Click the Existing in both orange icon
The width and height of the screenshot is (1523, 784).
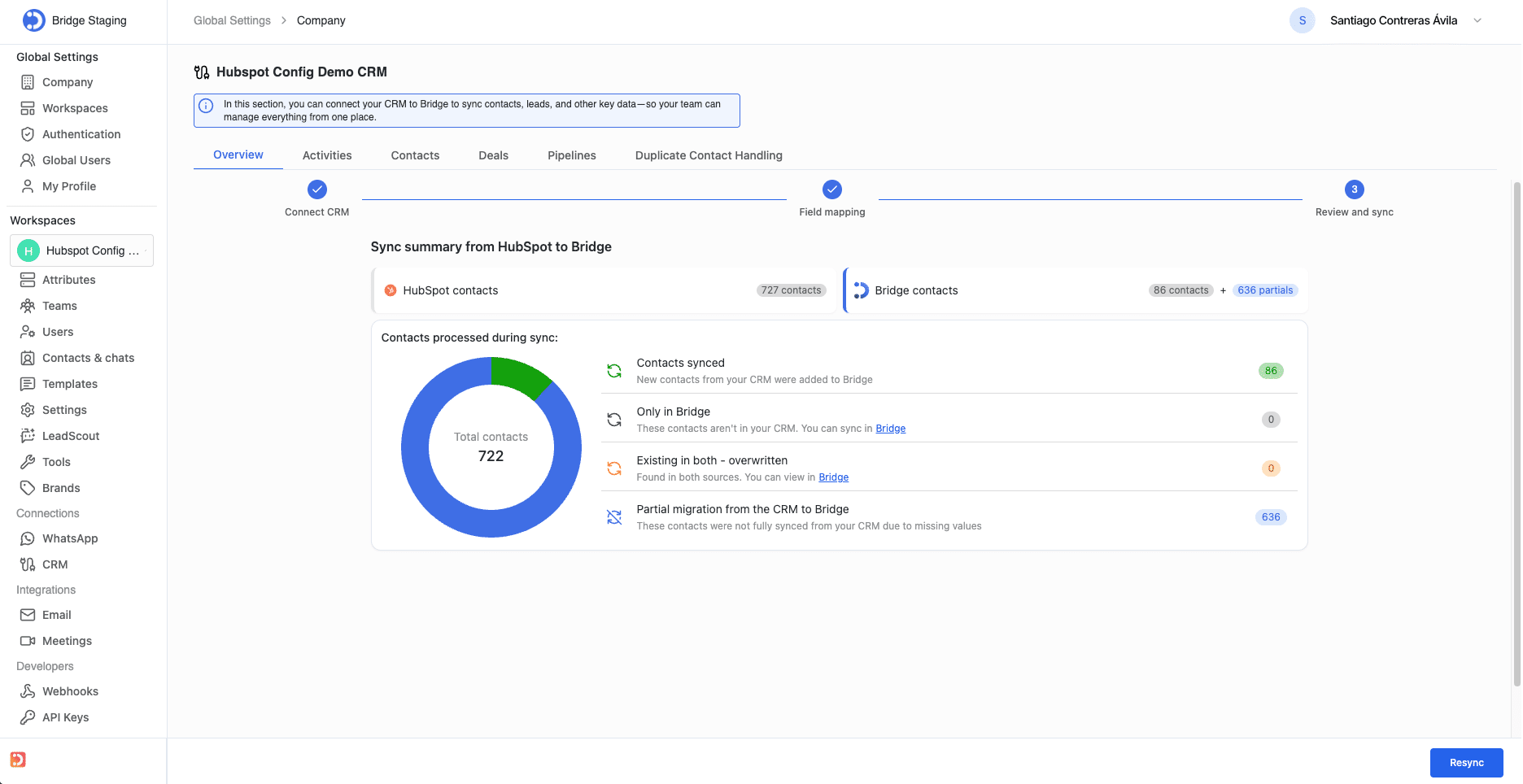pyautogui.click(x=614, y=468)
